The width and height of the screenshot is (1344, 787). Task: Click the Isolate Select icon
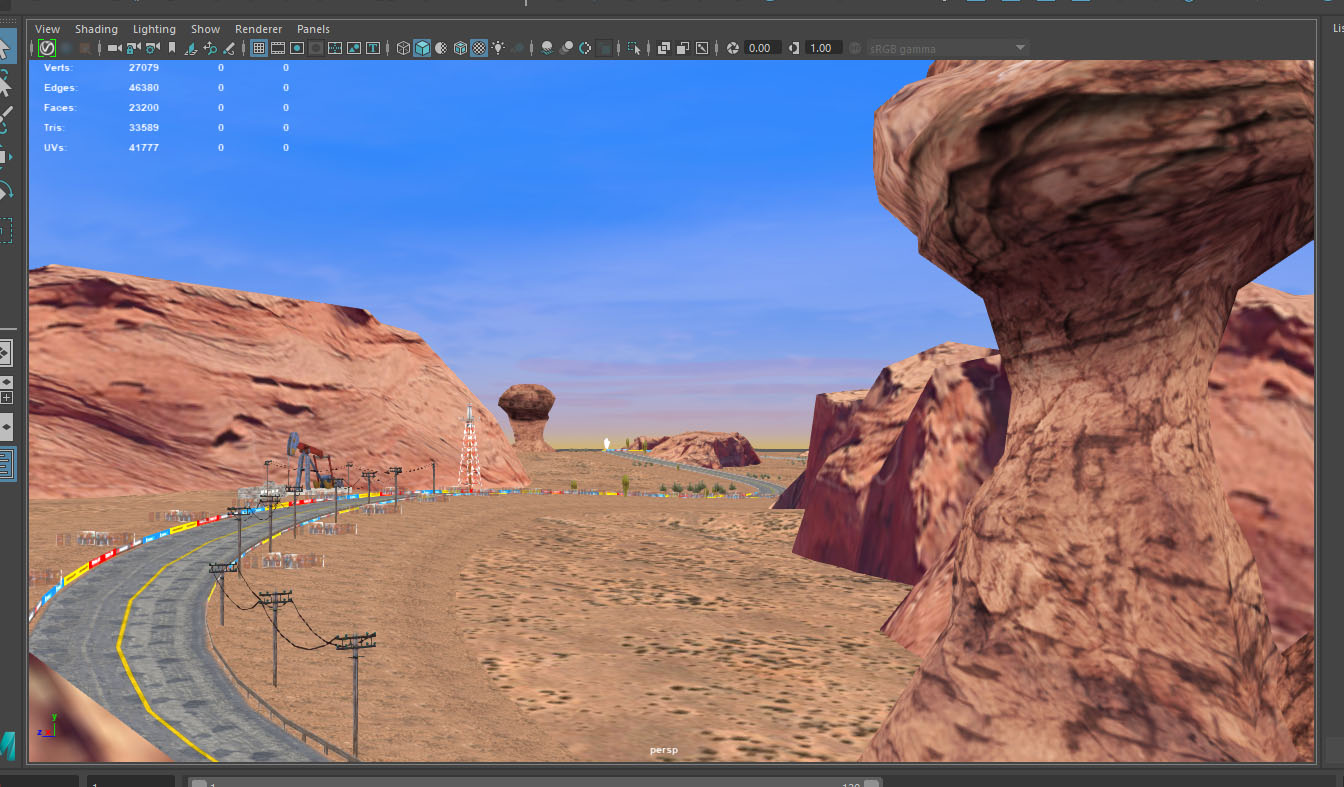pos(634,48)
